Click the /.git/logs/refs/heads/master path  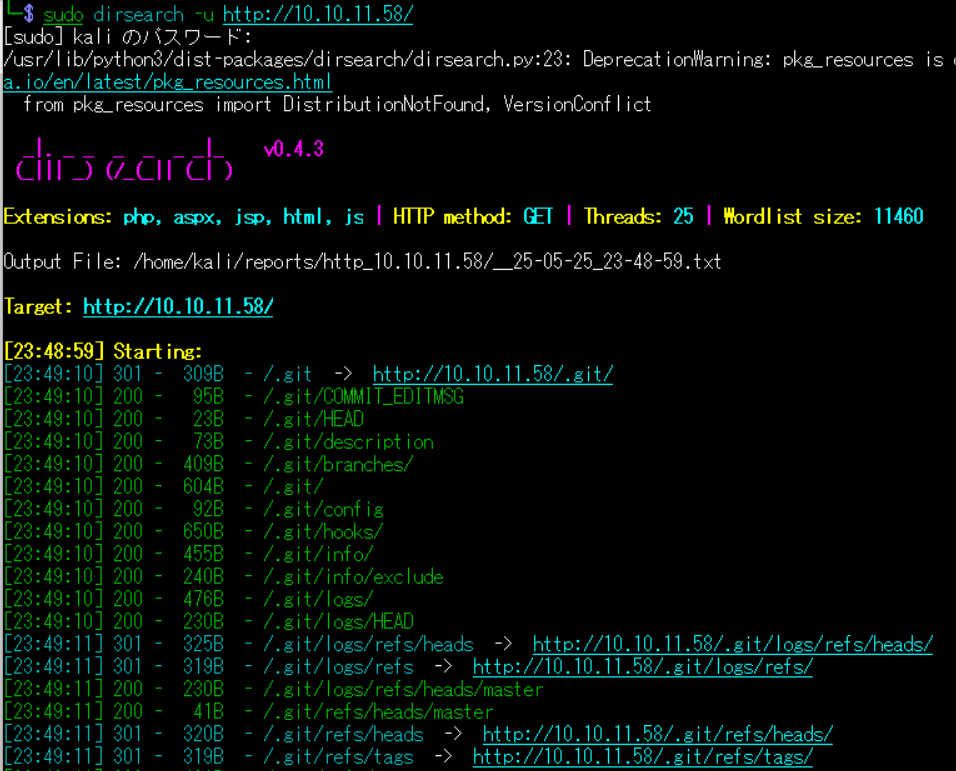pyautogui.click(x=403, y=690)
